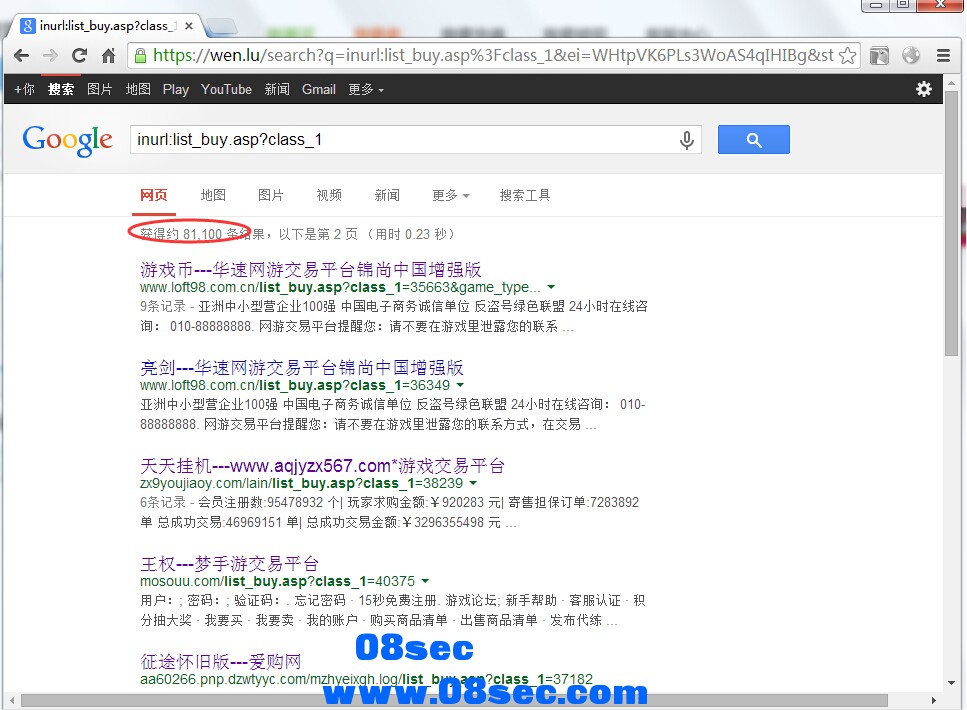
Task: Expand 更多 dropdown in black bar
Action: [366, 89]
